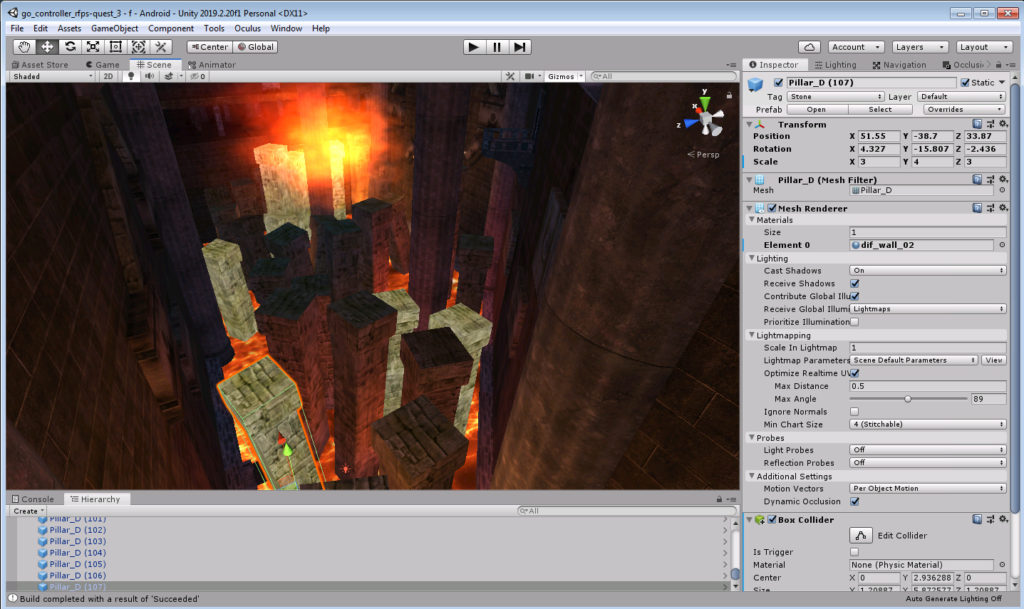
Task: Collapse the Transform component
Action: point(750,124)
